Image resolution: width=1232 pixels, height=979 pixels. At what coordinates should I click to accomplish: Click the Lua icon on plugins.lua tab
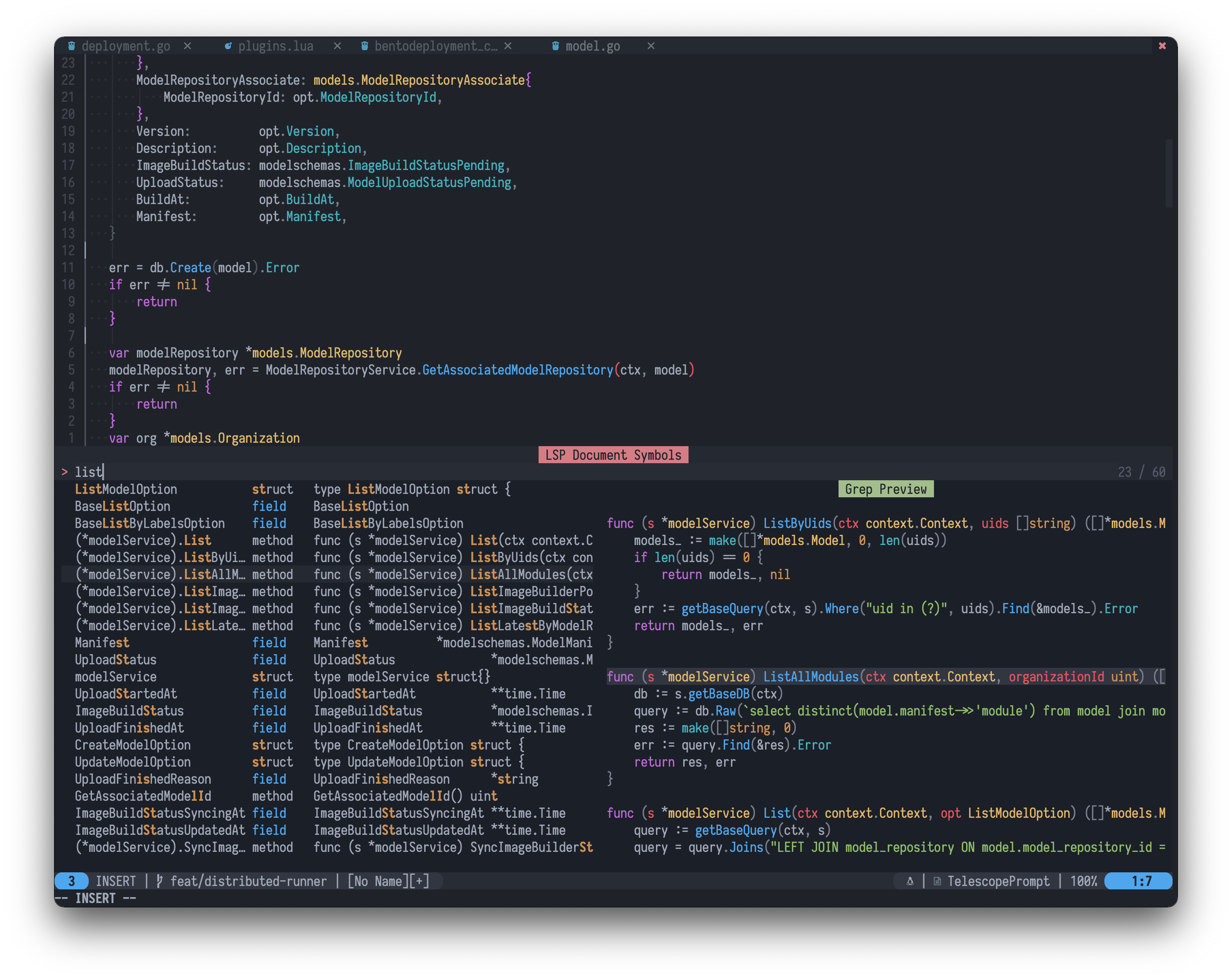coord(228,46)
